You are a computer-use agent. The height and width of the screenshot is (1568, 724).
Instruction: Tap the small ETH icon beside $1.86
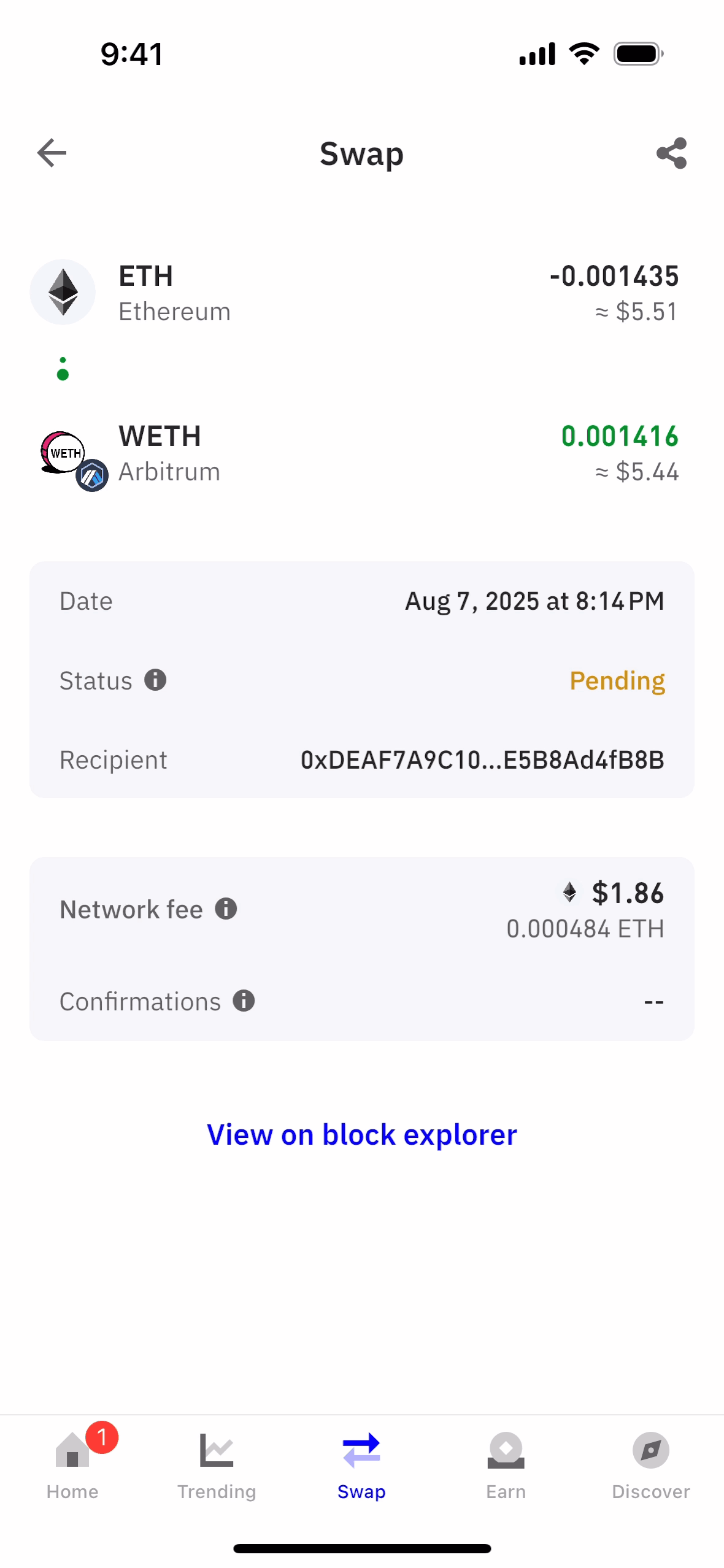(569, 892)
